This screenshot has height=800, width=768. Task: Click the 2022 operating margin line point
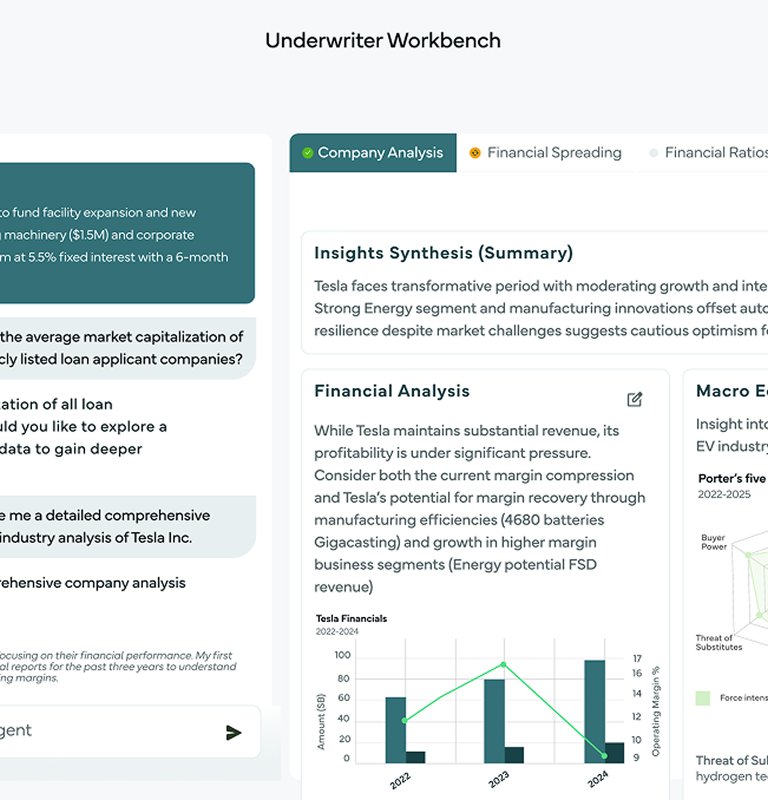point(405,720)
